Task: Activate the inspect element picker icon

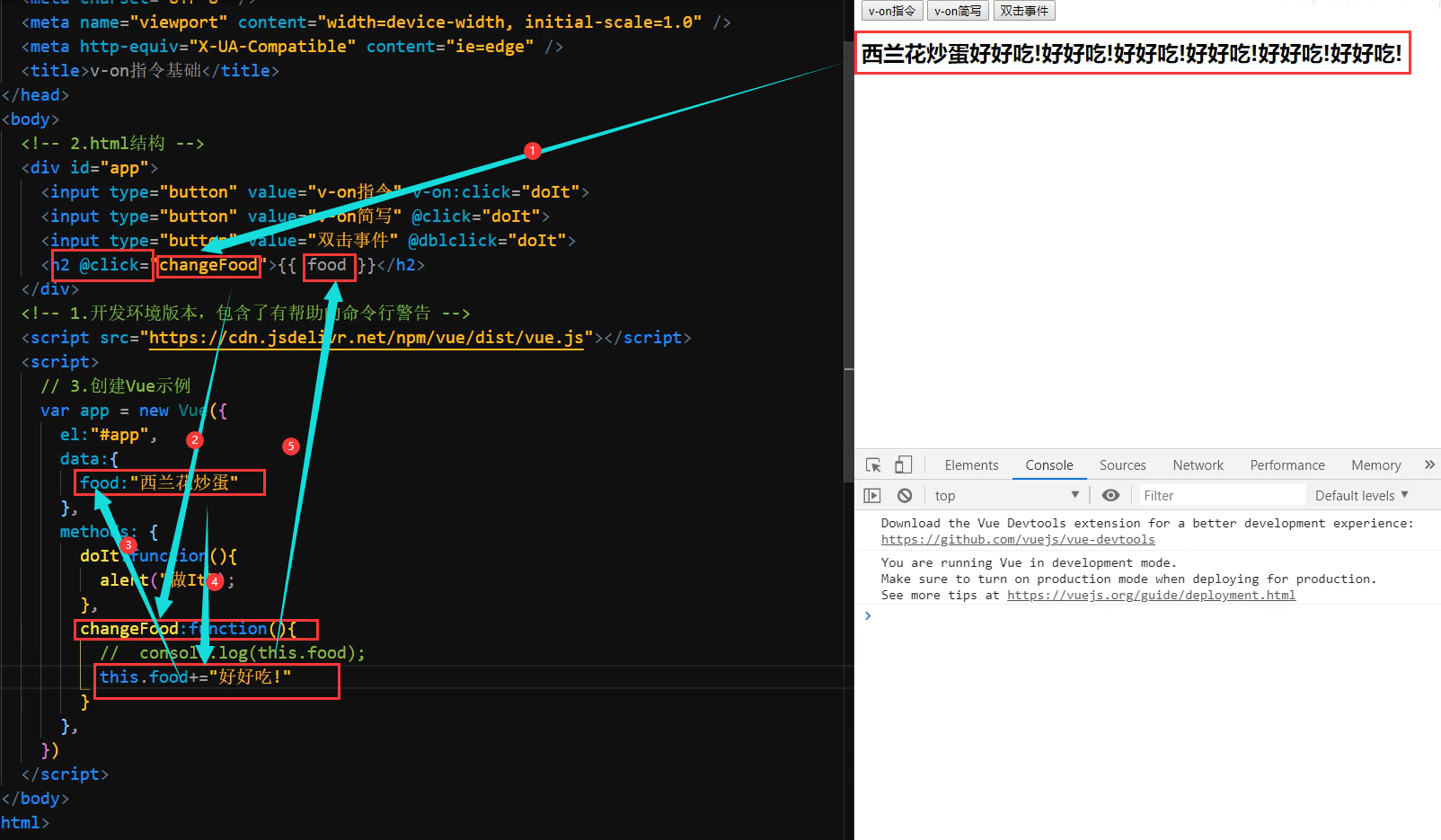Action: tap(873, 464)
